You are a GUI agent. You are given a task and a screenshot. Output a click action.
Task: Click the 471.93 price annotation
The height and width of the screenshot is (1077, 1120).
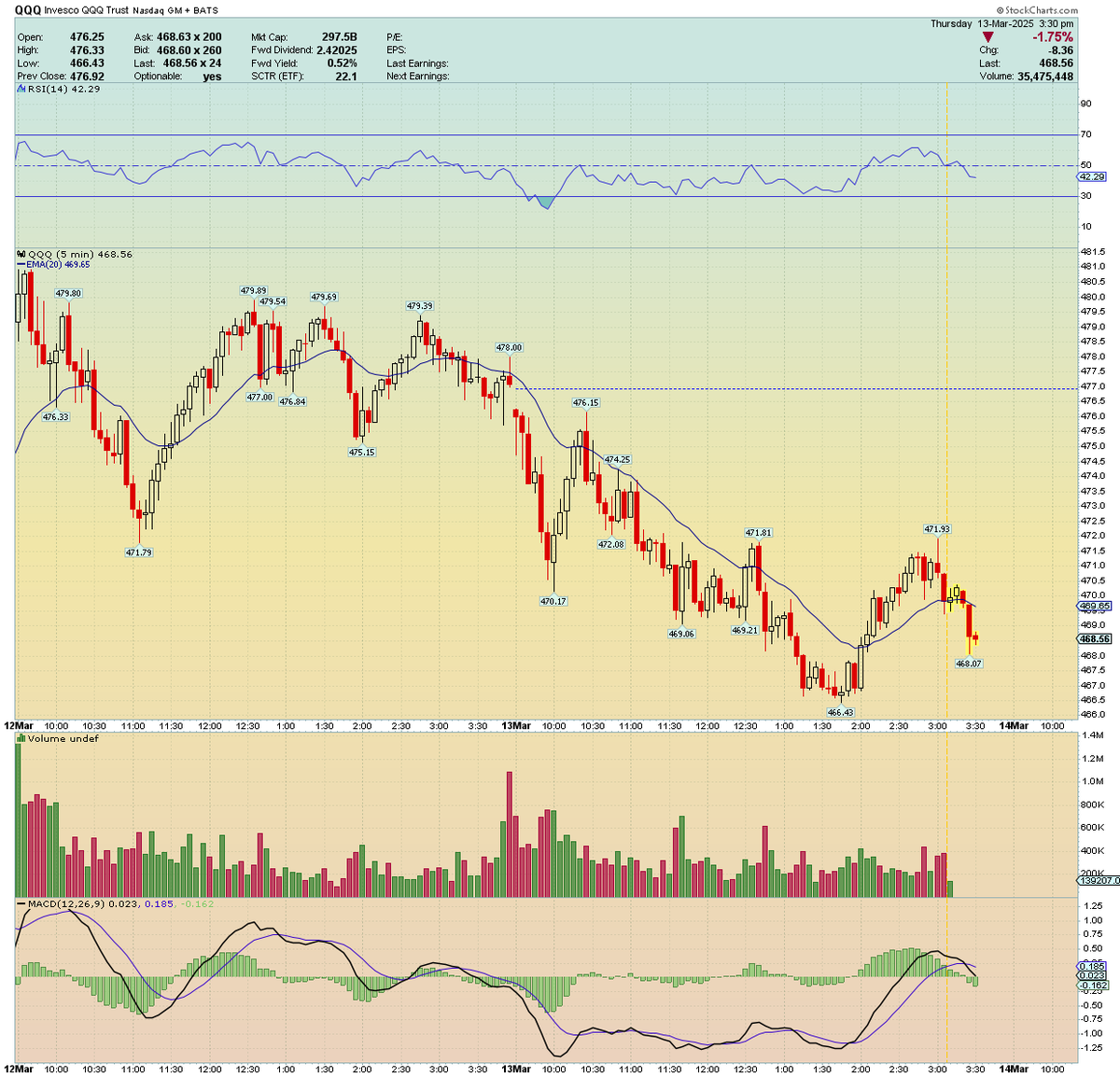tap(937, 528)
